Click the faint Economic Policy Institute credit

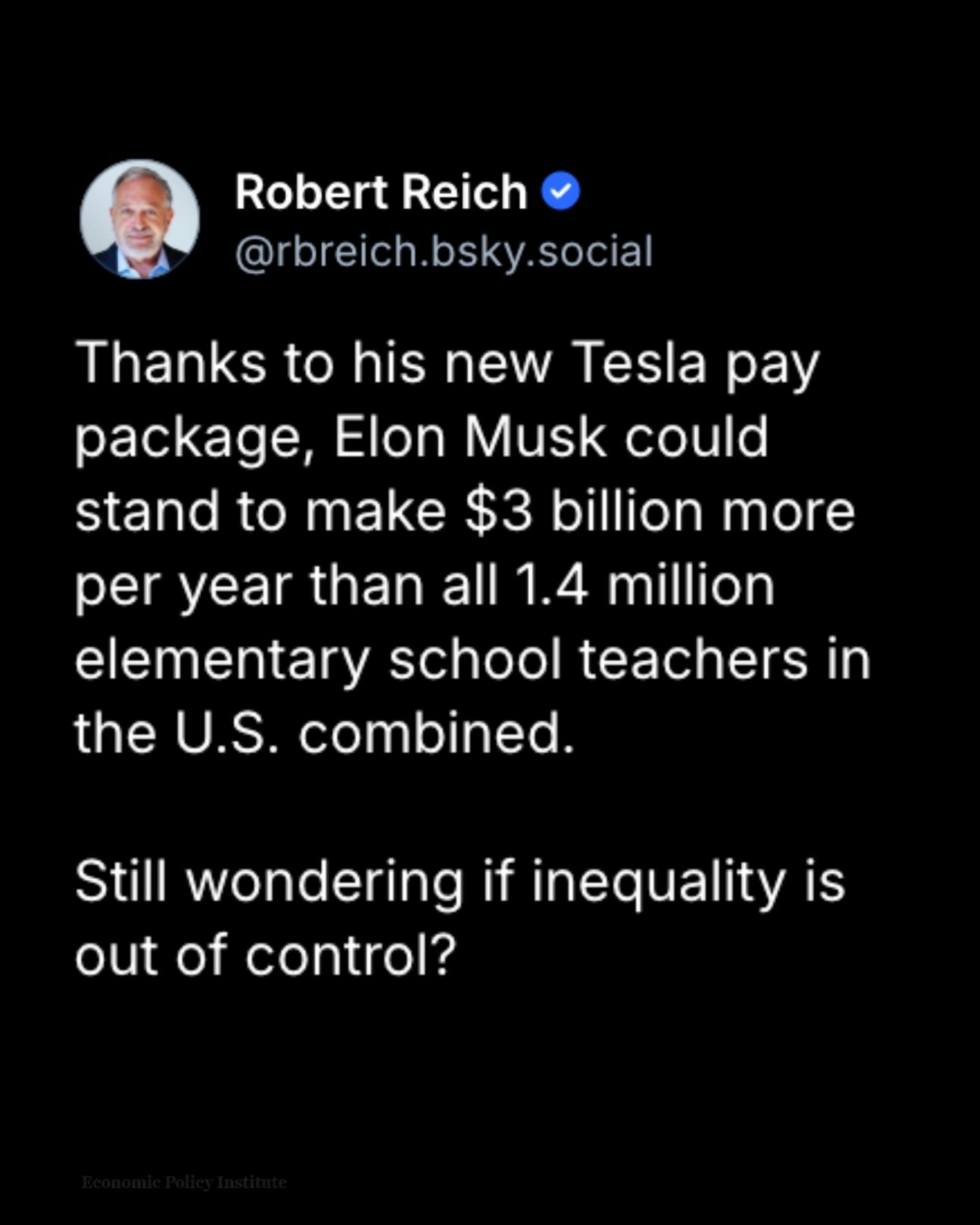(184, 1182)
